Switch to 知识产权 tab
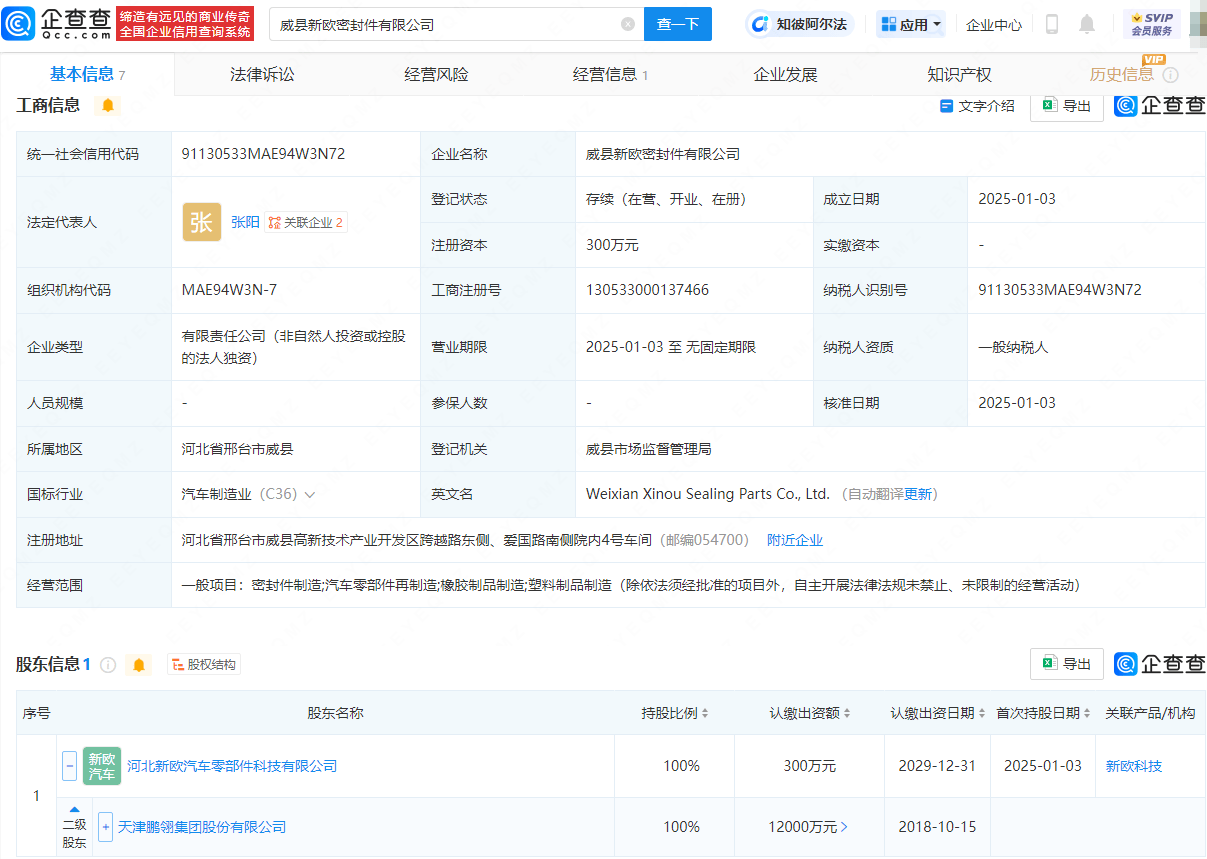Screen dimensions: 1207x859 click(x=959, y=74)
